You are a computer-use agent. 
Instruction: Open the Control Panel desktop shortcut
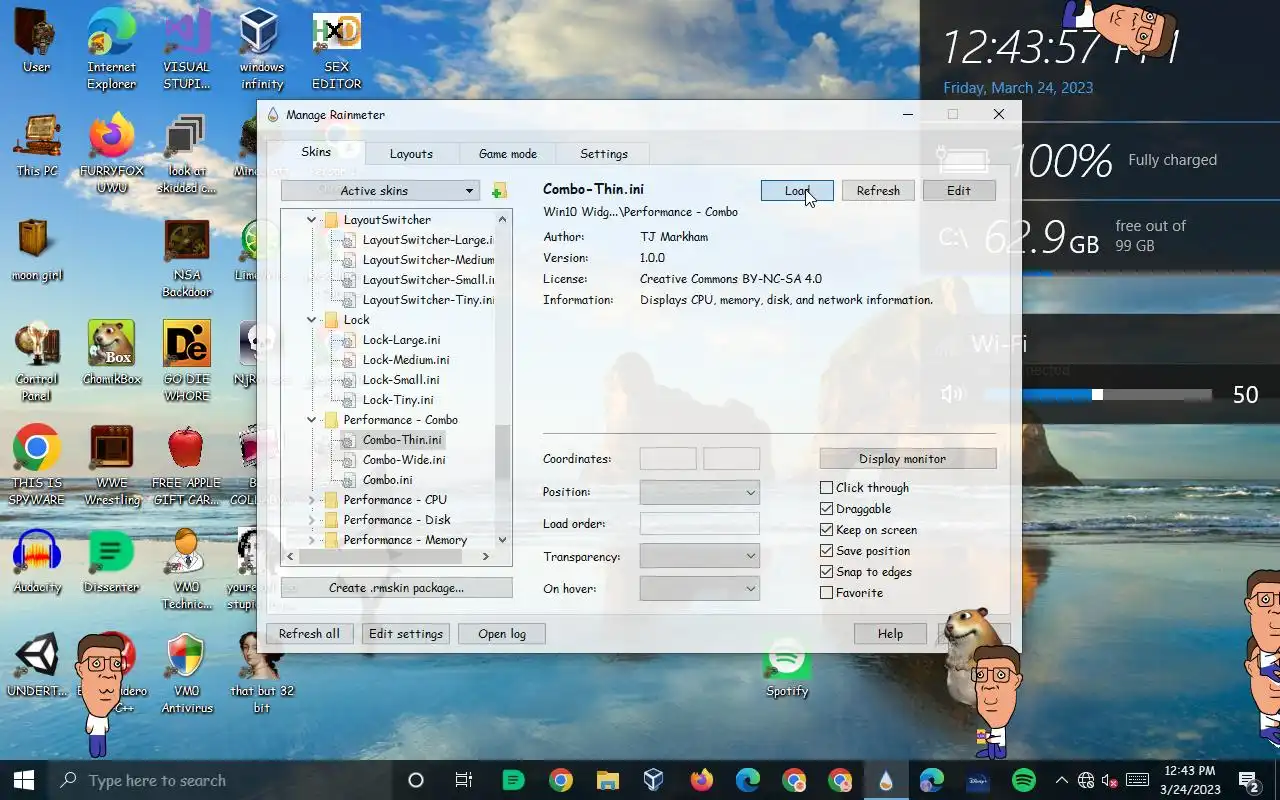tap(36, 361)
